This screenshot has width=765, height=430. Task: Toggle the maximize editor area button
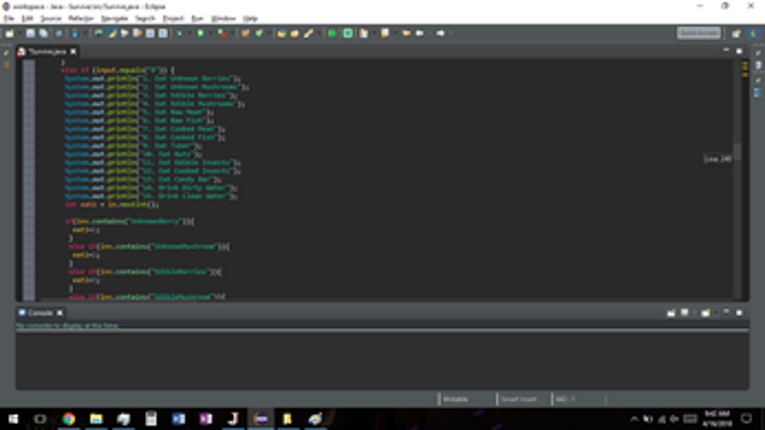click(x=740, y=51)
